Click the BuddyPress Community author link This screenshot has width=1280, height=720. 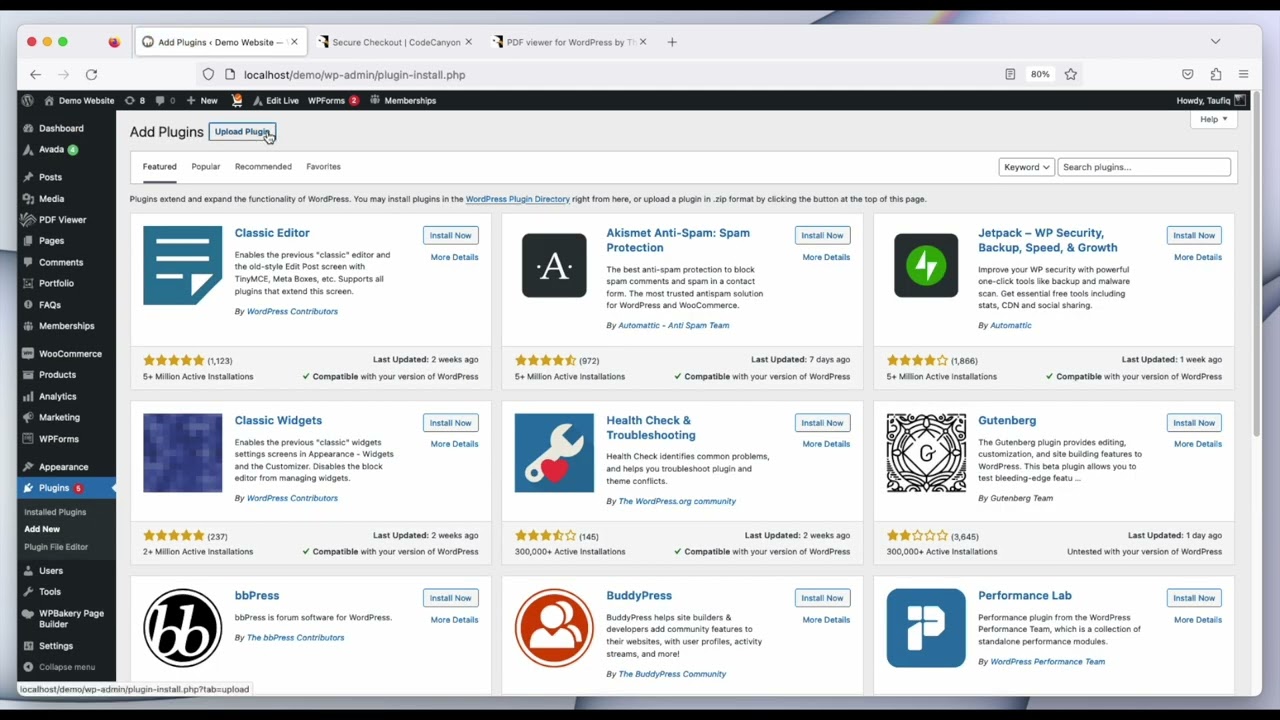click(x=672, y=674)
